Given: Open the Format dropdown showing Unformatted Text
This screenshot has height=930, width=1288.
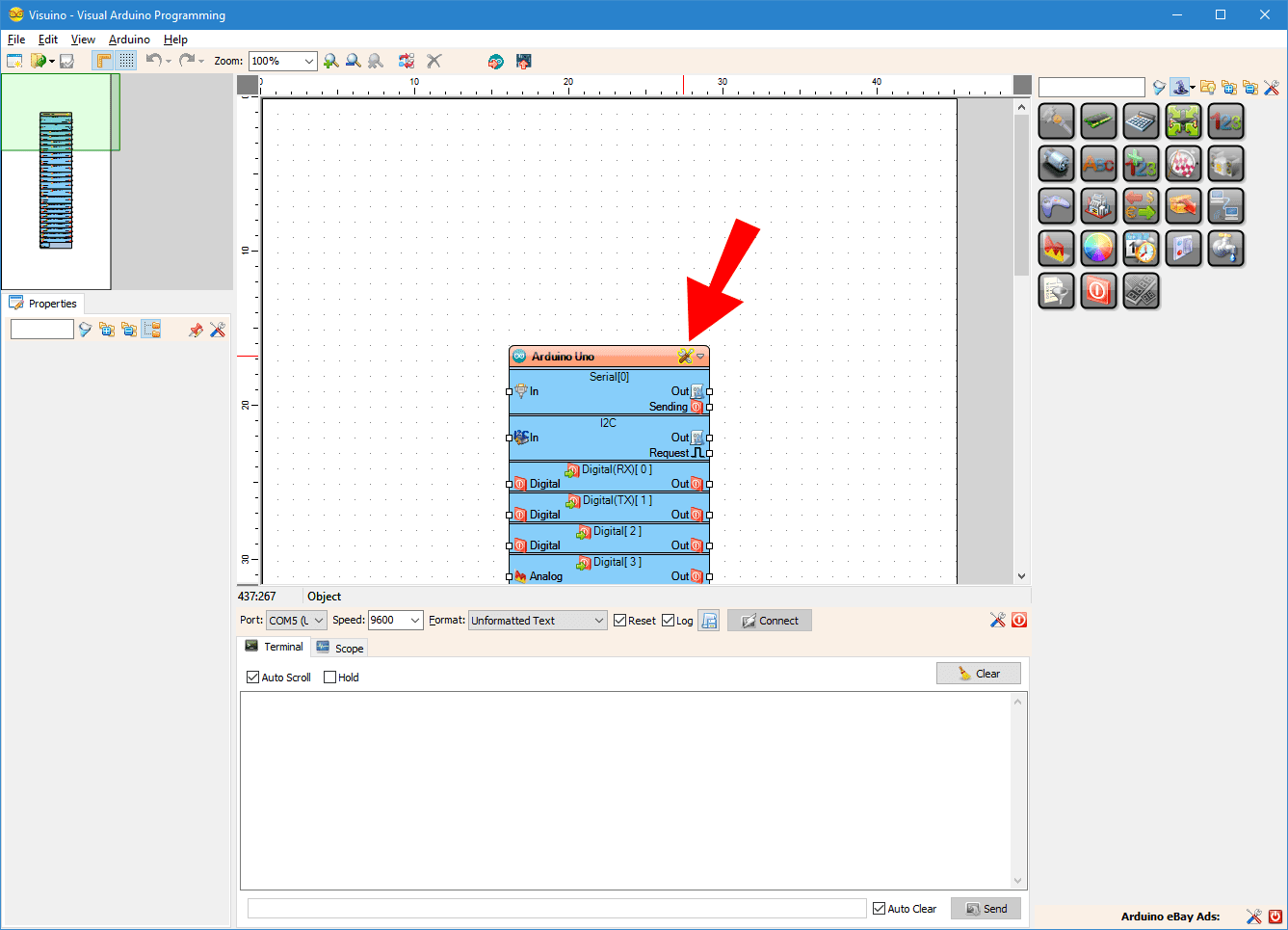Looking at the screenshot, I should tap(537, 620).
